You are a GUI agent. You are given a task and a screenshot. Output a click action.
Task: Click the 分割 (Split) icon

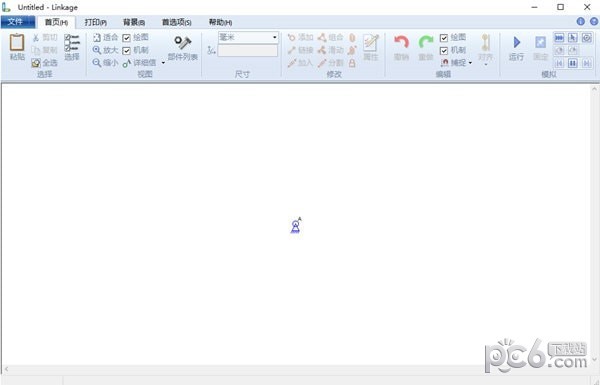(322, 63)
